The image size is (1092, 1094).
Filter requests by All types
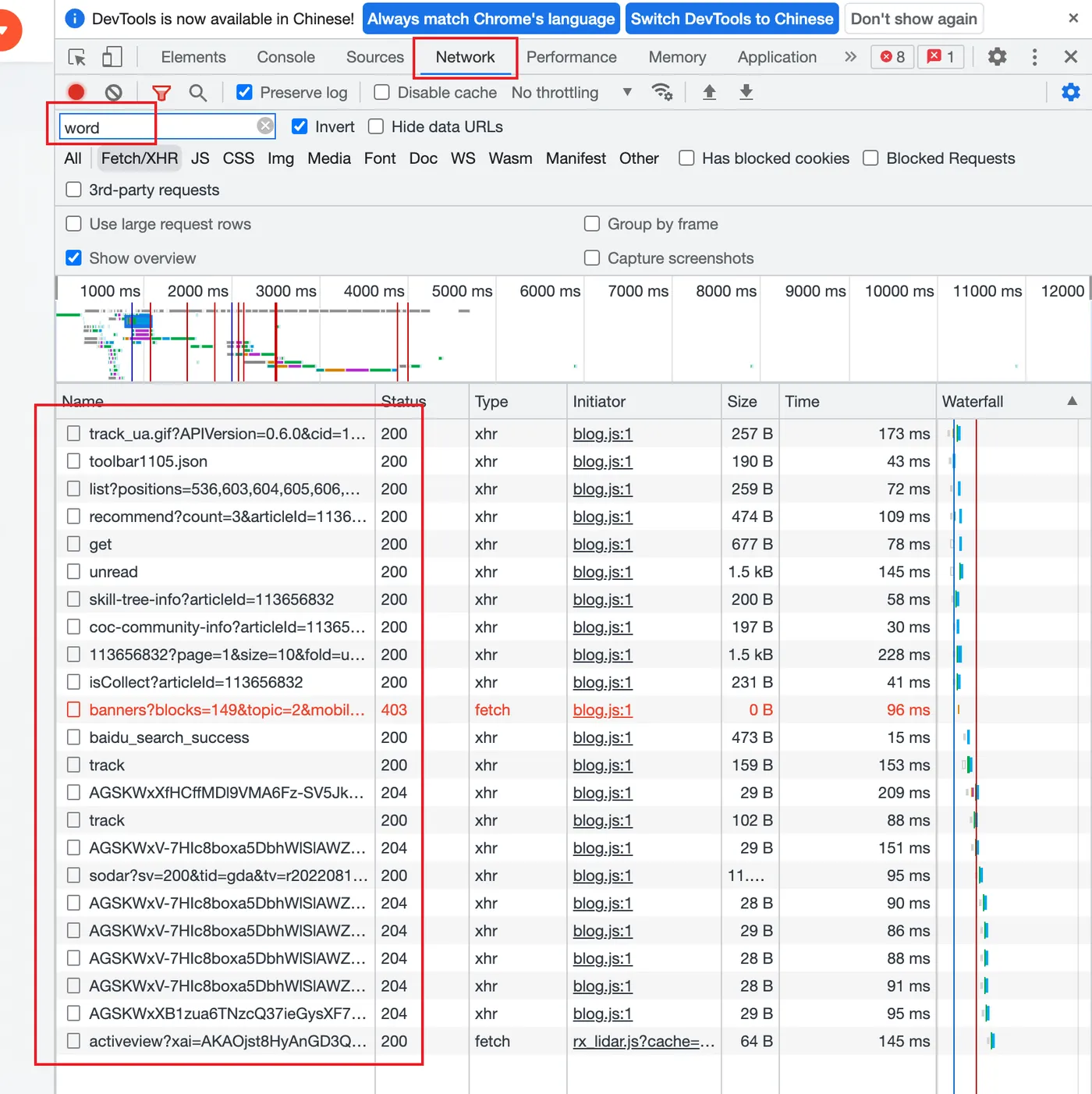73,158
